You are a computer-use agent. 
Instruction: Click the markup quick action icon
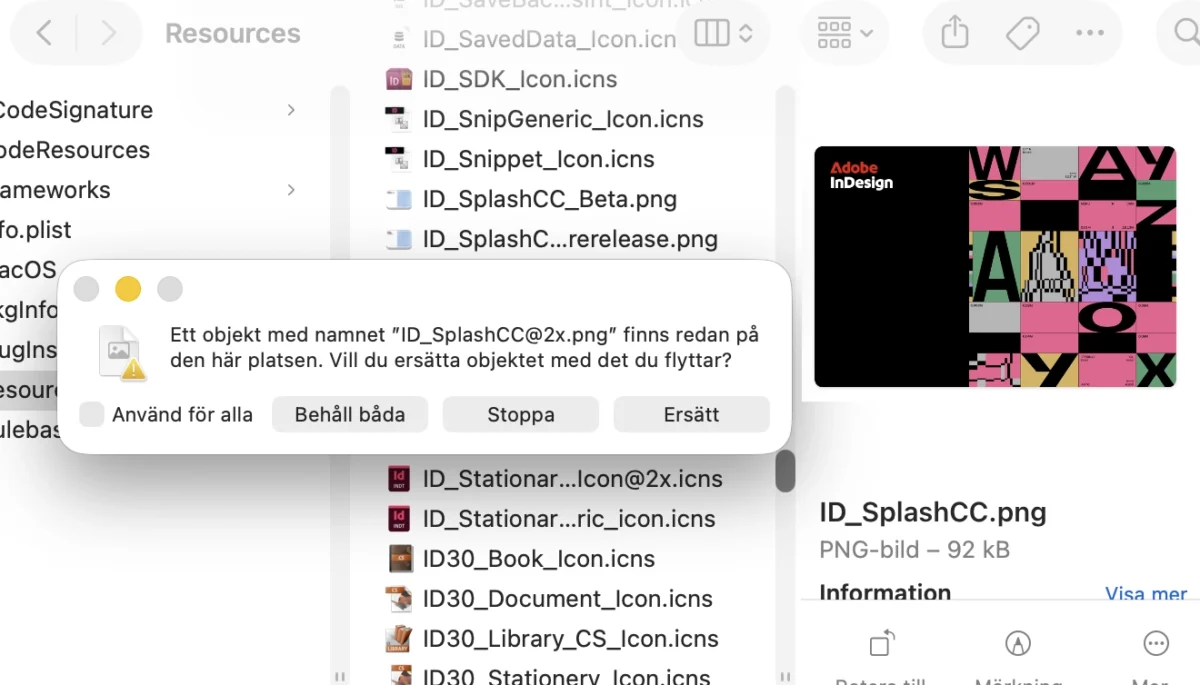[x=1018, y=643]
